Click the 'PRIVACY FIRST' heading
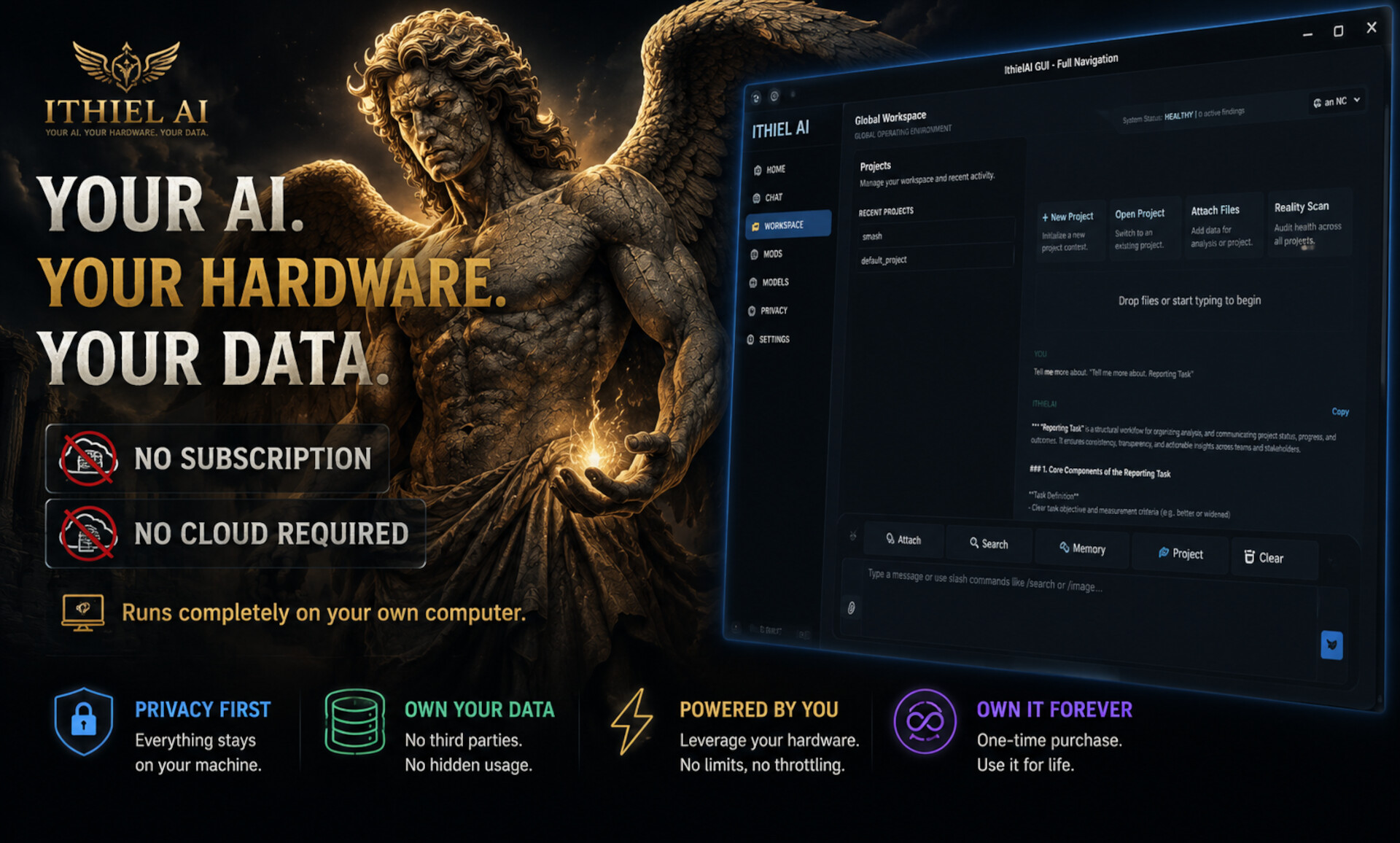1400x843 pixels. point(203,710)
